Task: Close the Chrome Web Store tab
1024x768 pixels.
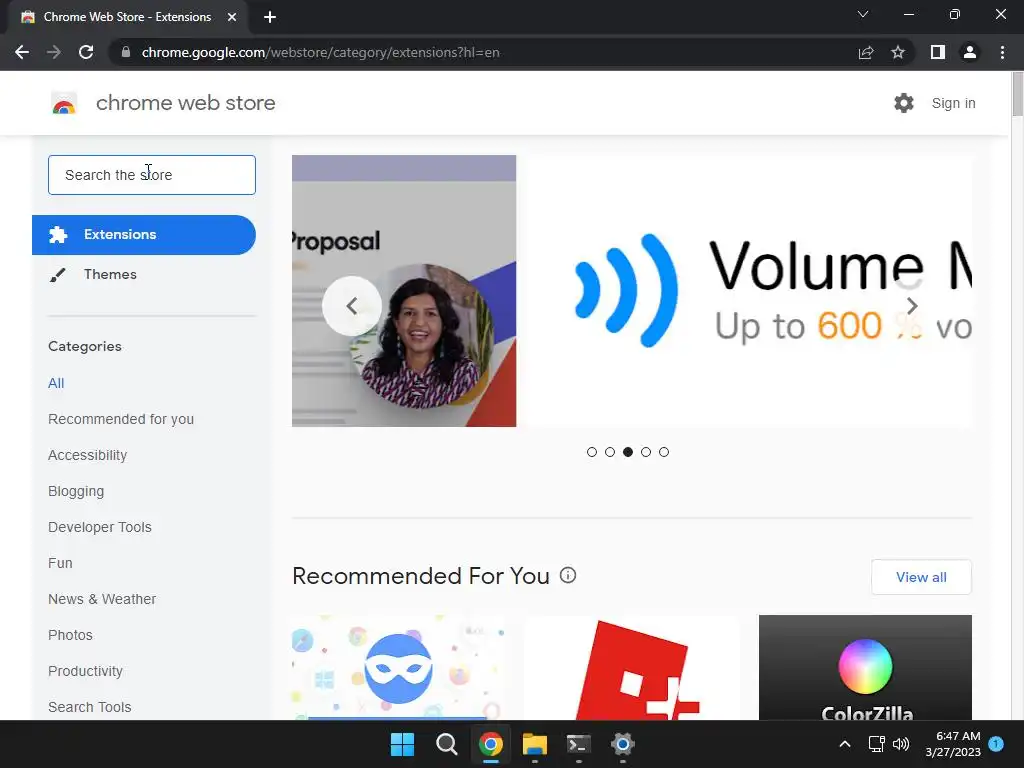Action: pos(232,17)
